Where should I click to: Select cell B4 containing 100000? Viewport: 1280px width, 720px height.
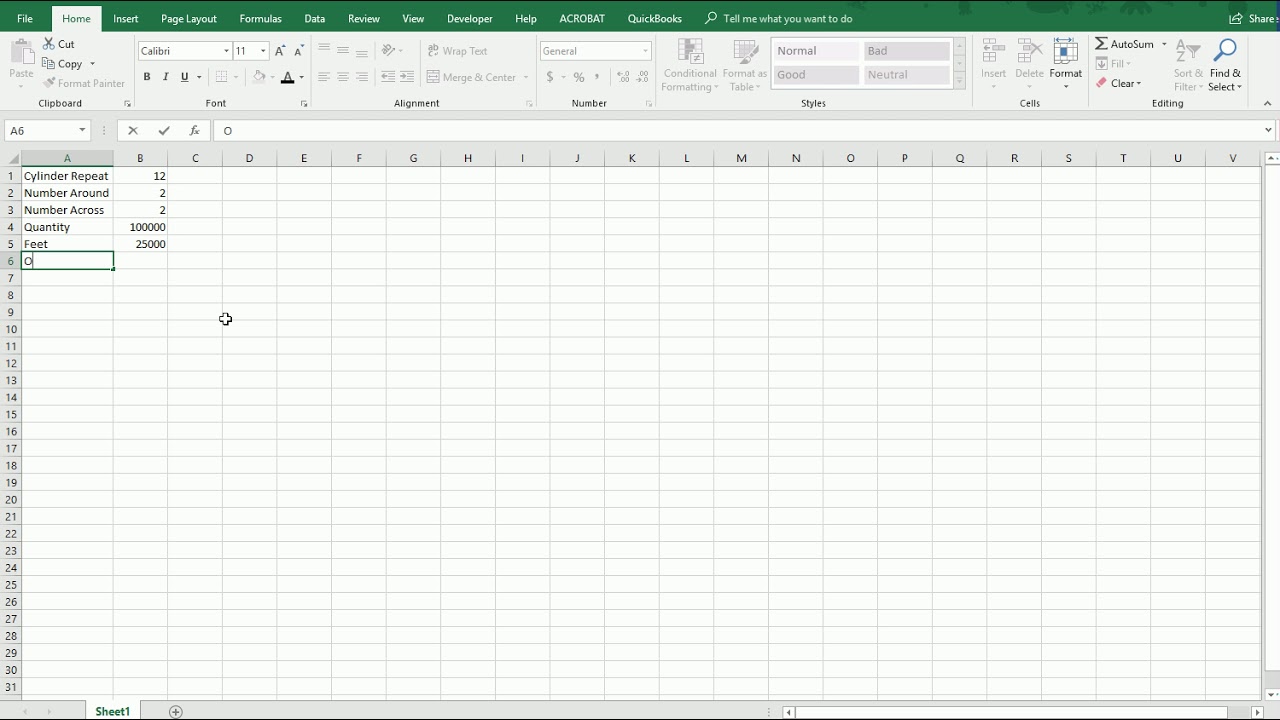pyautogui.click(x=140, y=227)
